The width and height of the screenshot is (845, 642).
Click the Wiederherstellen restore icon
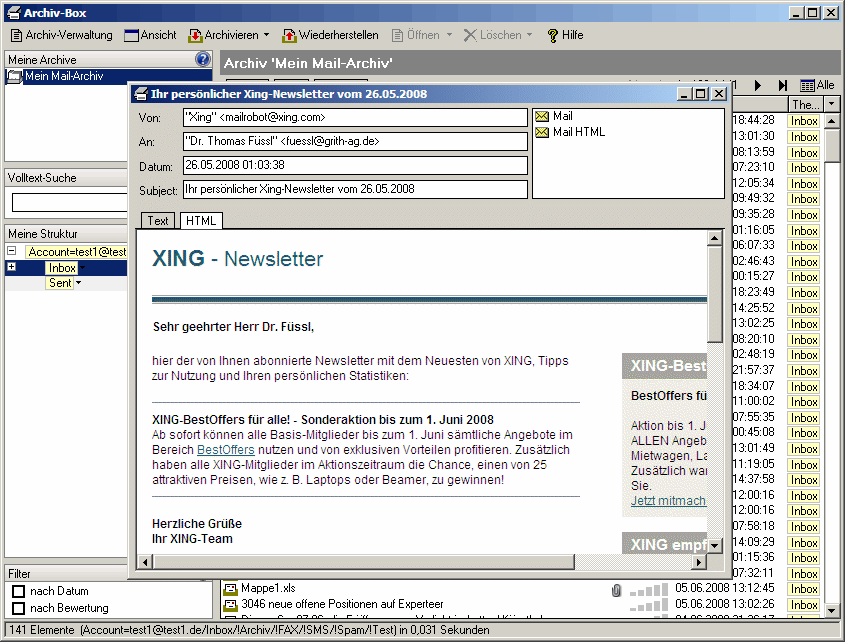pyautogui.click(x=289, y=35)
